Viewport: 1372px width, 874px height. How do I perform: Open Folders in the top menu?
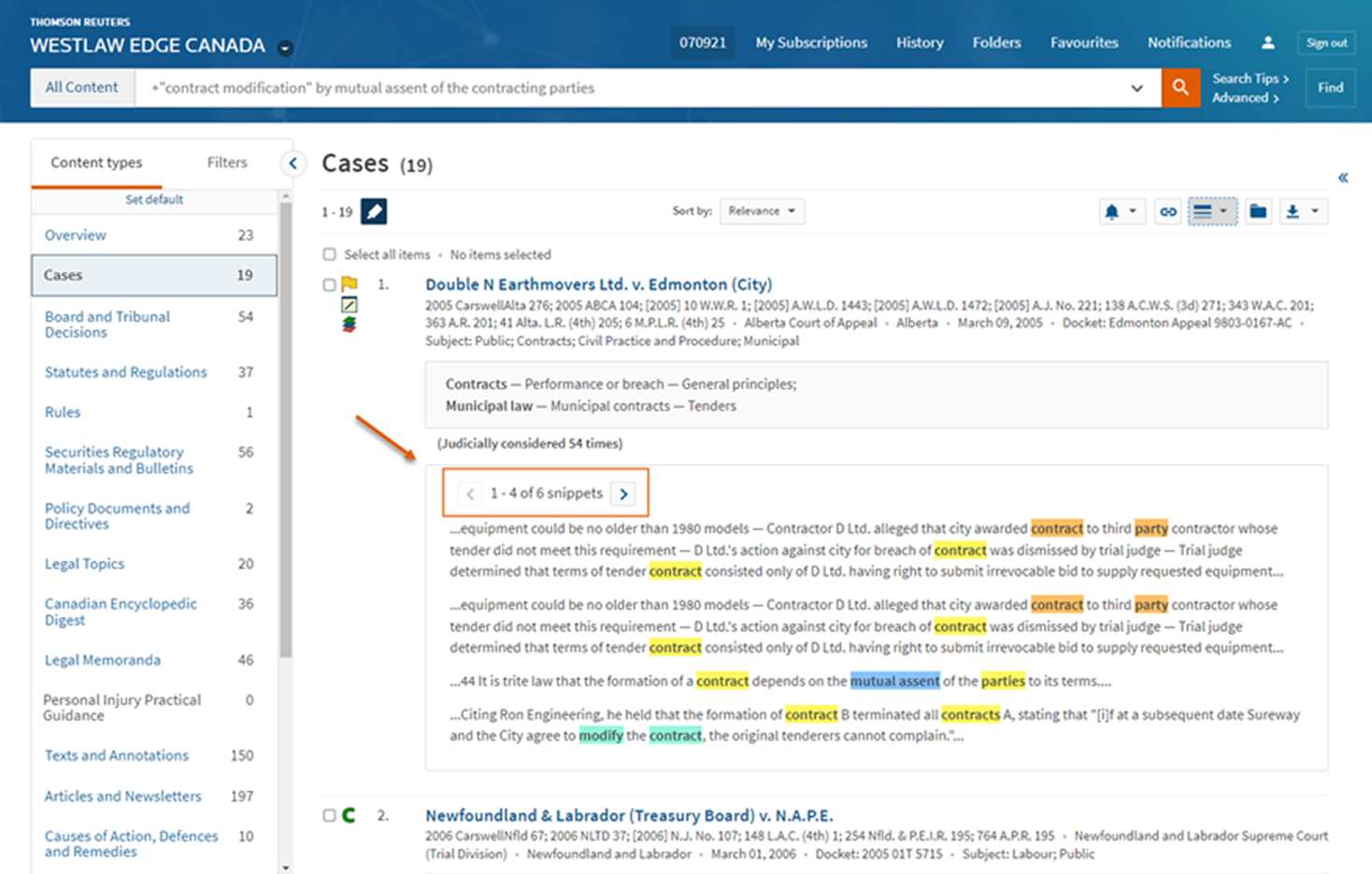click(996, 42)
